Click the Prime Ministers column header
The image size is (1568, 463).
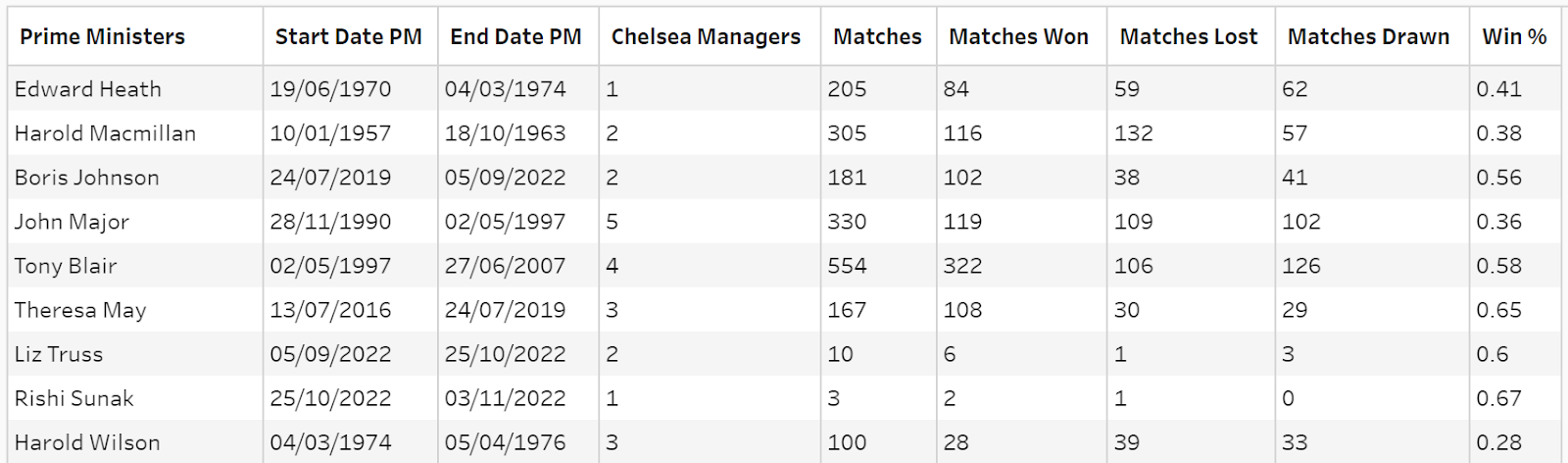pyautogui.click(x=102, y=37)
